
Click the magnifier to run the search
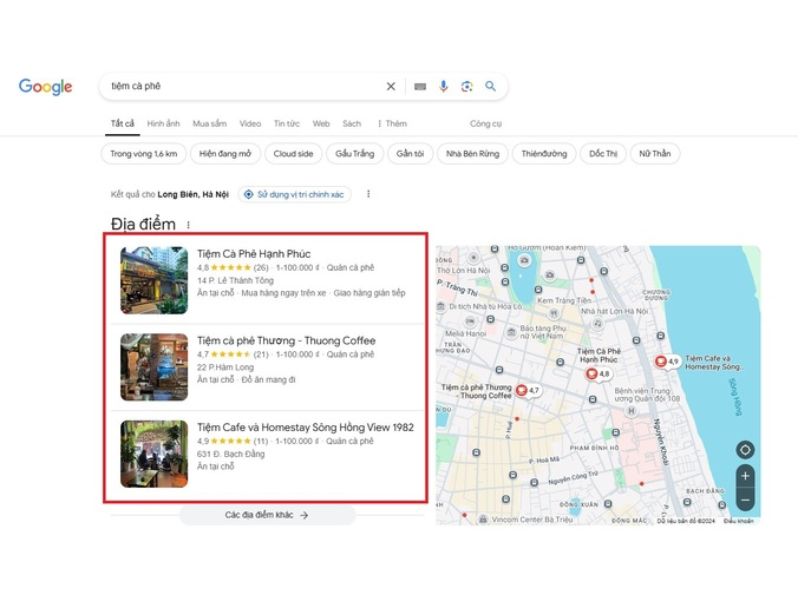click(490, 86)
